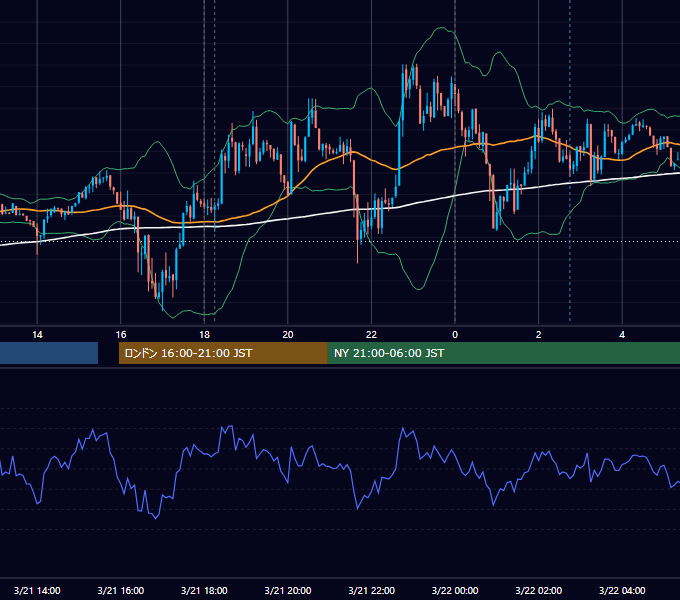Click the 4 hour axis label

point(622,335)
